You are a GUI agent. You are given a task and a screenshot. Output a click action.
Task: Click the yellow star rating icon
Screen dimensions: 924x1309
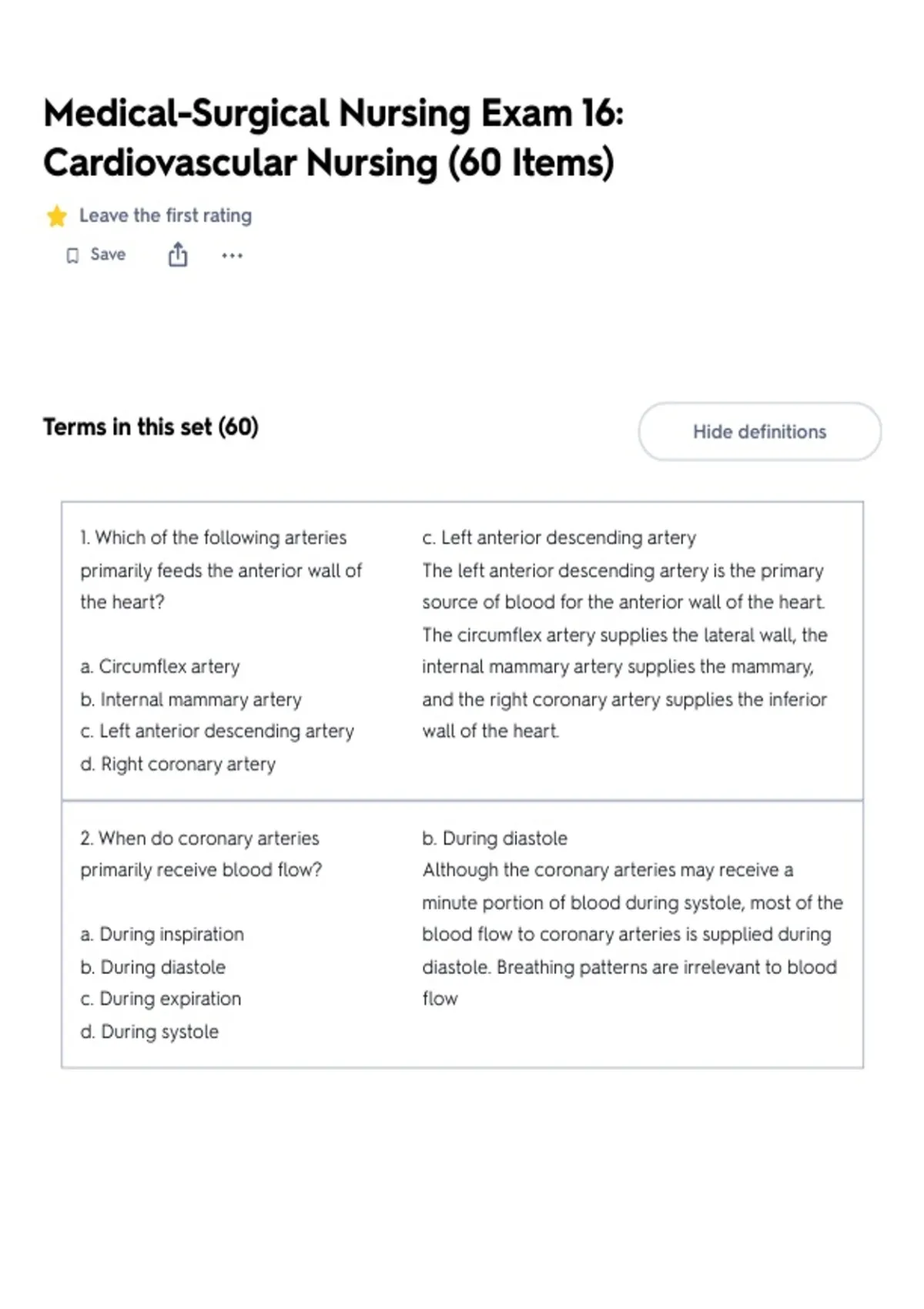coord(56,216)
